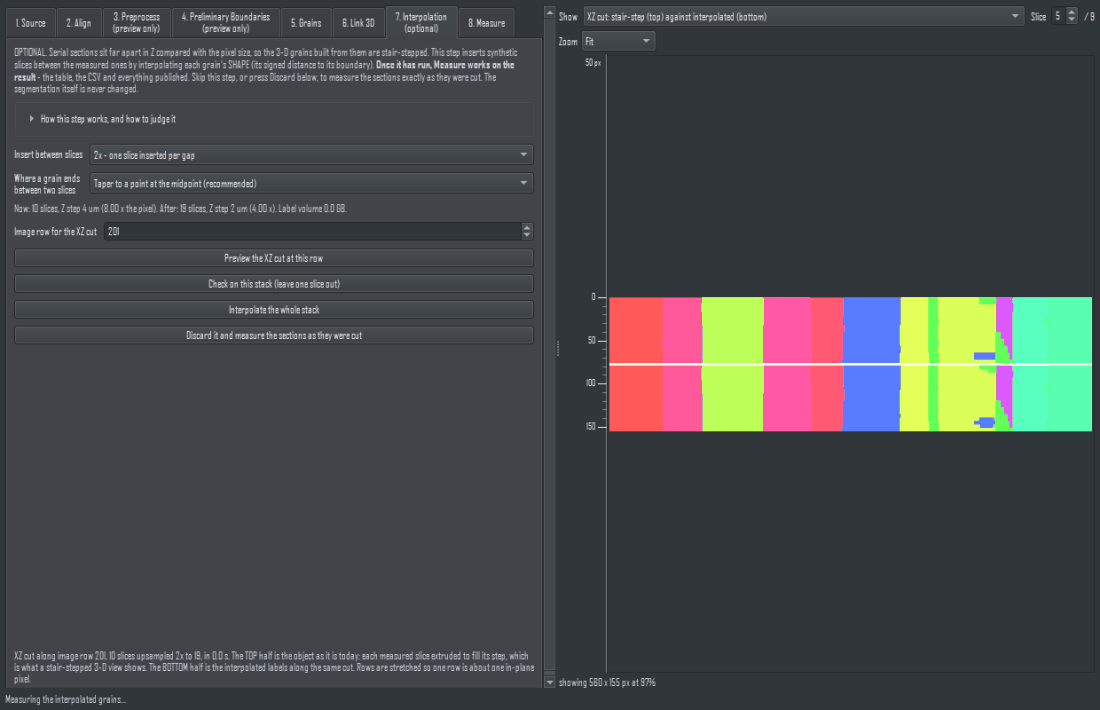Click 'Discard it and measure the sections' button
The image size is (1100, 710).
274,336
